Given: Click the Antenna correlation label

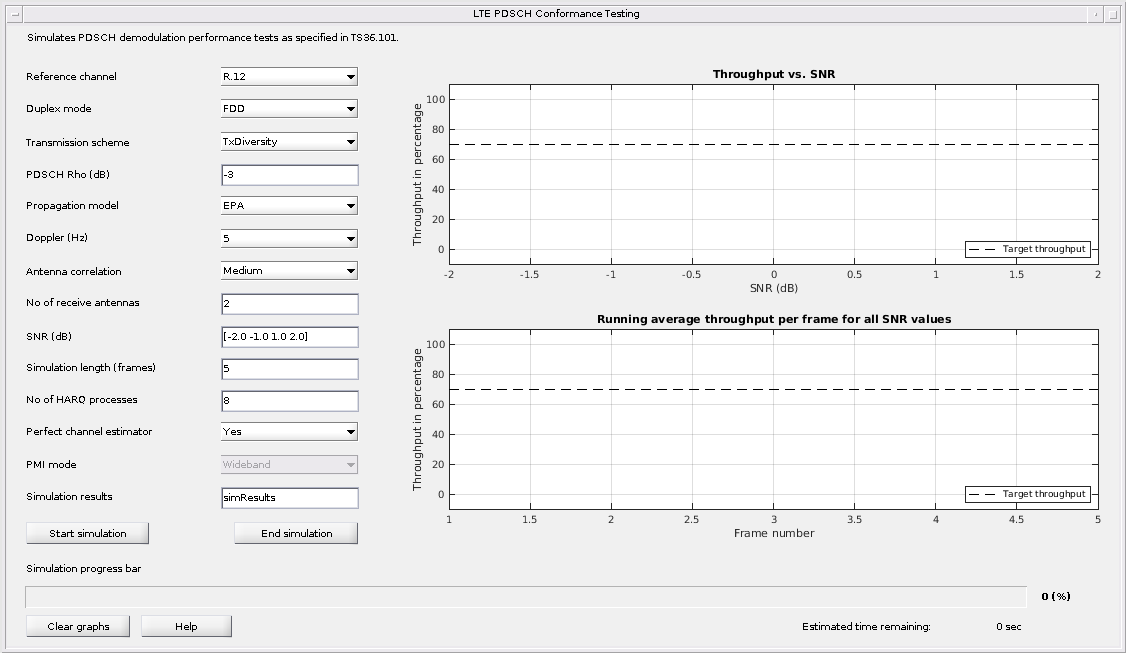Looking at the screenshot, I should click(73, 272).
